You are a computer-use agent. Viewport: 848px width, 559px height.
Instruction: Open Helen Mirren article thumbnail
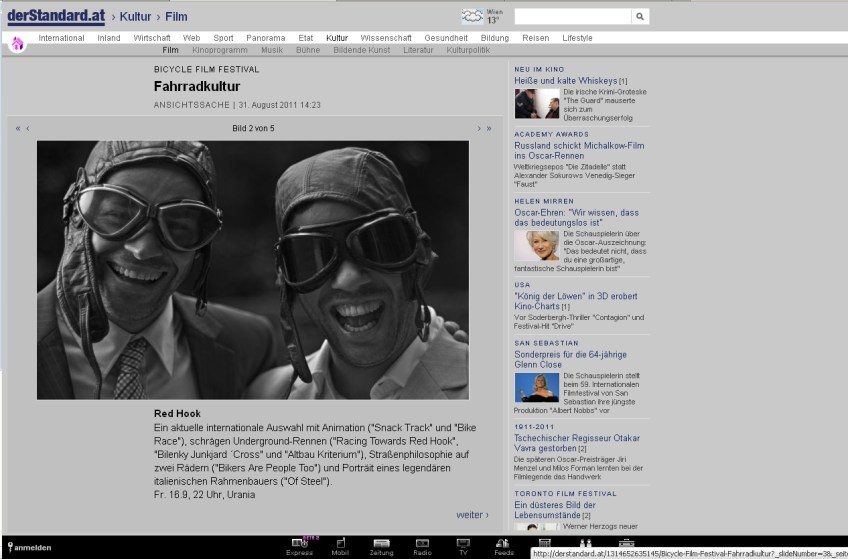click(x=536, y=246)
